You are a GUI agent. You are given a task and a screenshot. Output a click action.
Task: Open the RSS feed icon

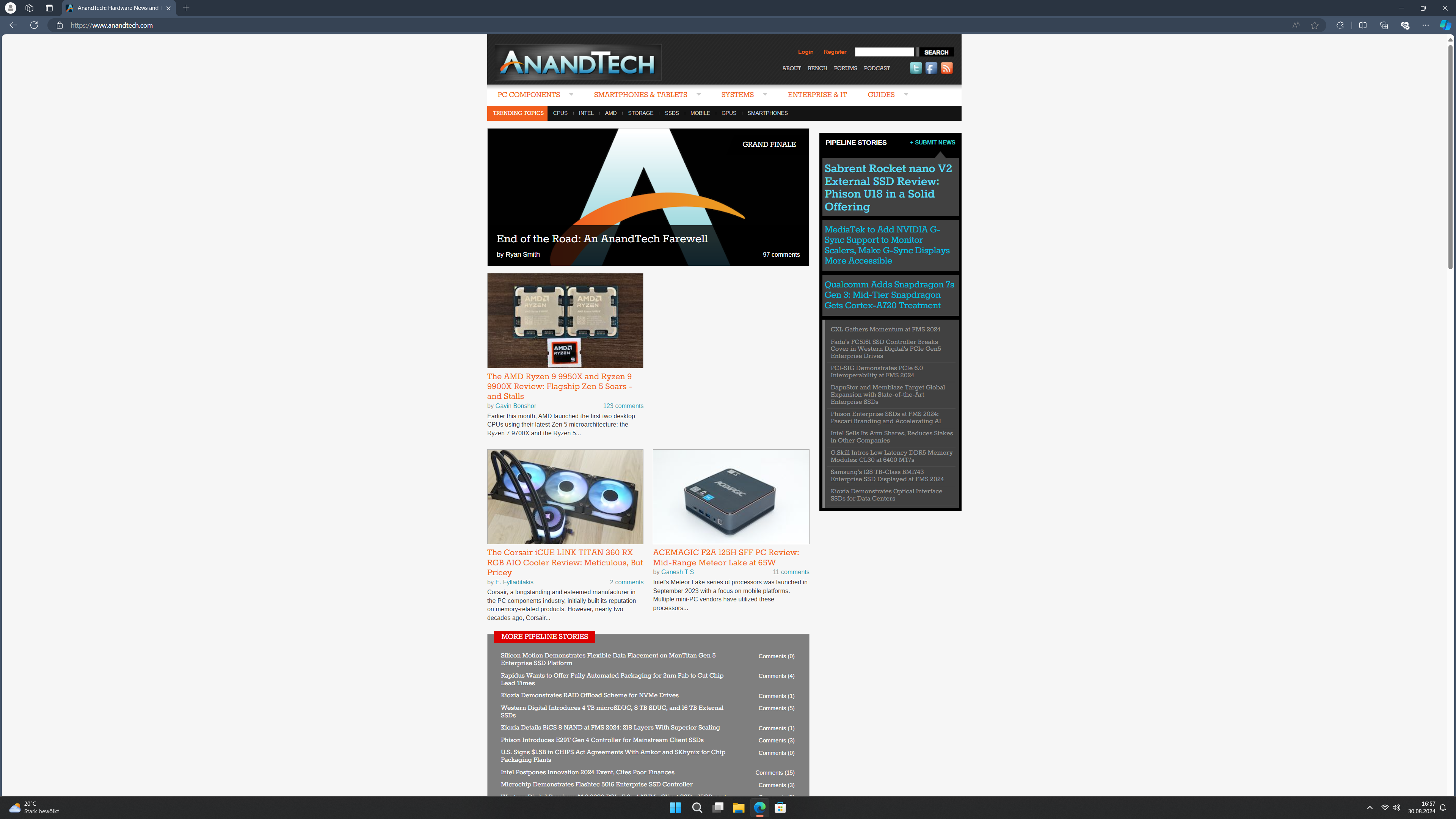947,68
